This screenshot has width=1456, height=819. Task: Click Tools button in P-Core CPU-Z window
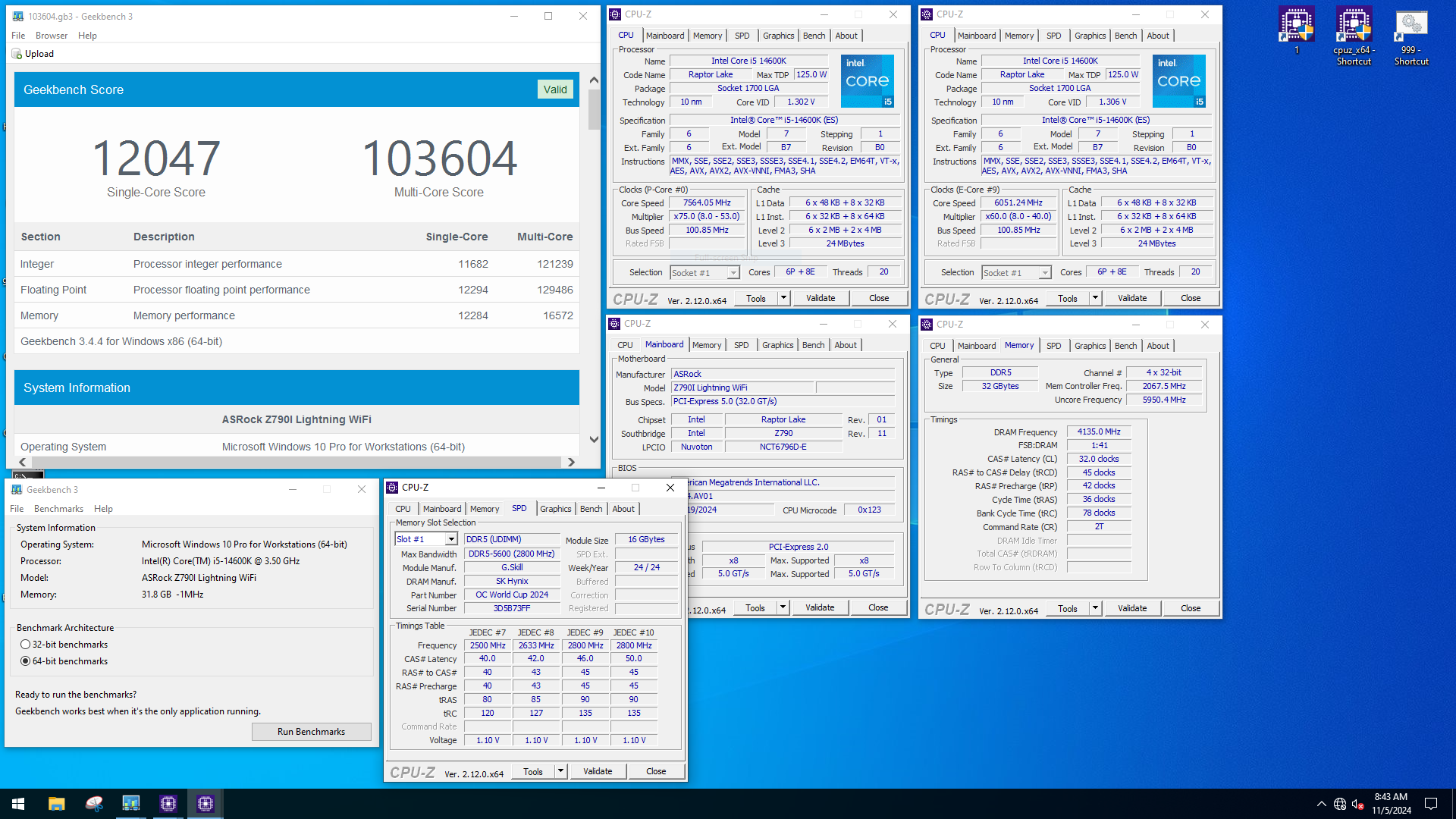pyautogui.click(x=756, y=298)
